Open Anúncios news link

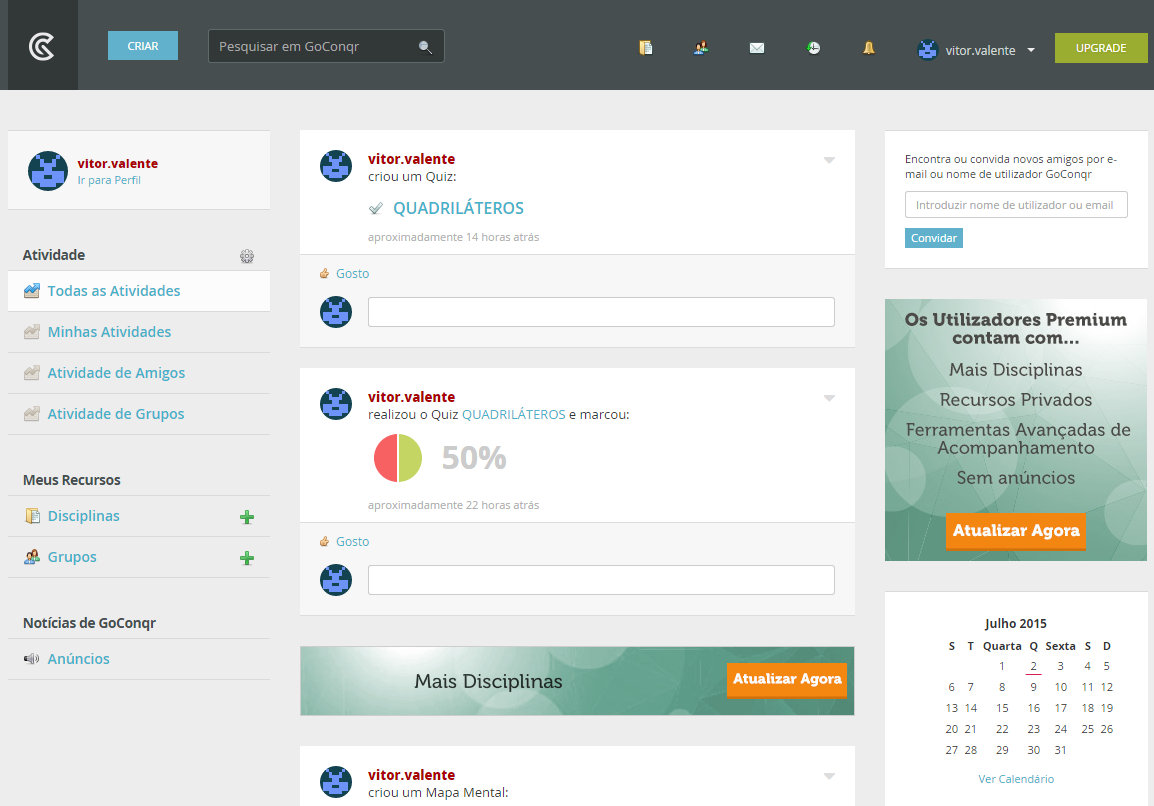pos(79,659)
